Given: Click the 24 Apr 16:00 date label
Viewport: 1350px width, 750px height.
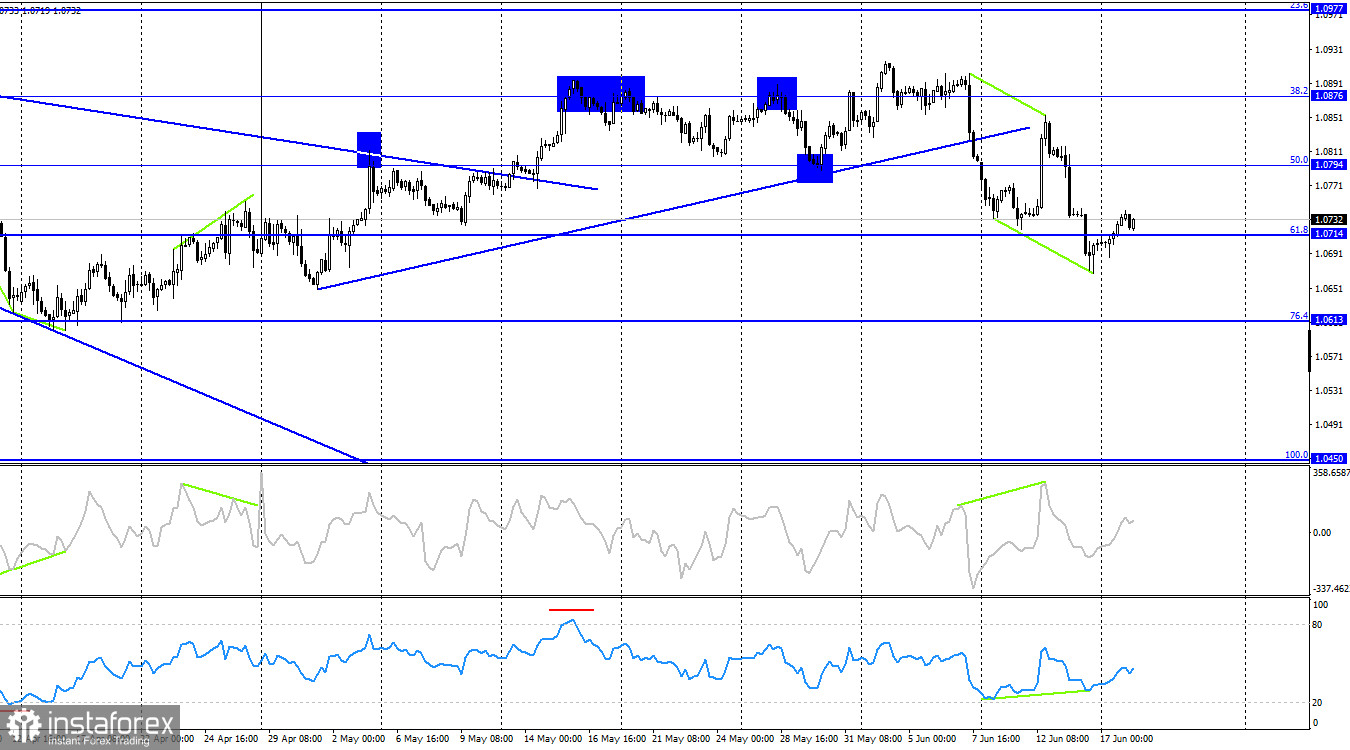Looking at the screenshot, I should (x=232, y=740).
